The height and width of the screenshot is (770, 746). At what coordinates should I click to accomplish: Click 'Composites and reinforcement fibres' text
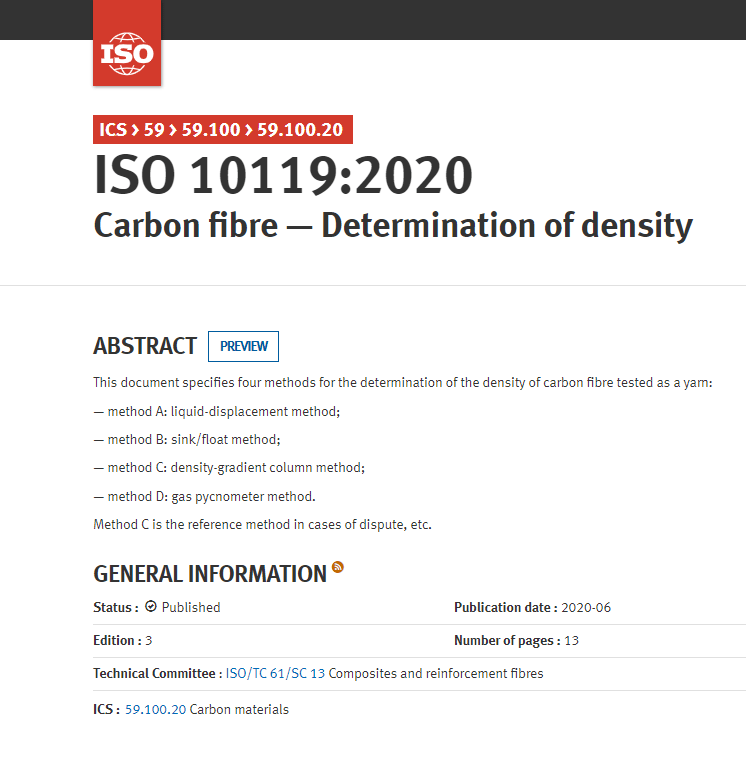pos(436,673)
